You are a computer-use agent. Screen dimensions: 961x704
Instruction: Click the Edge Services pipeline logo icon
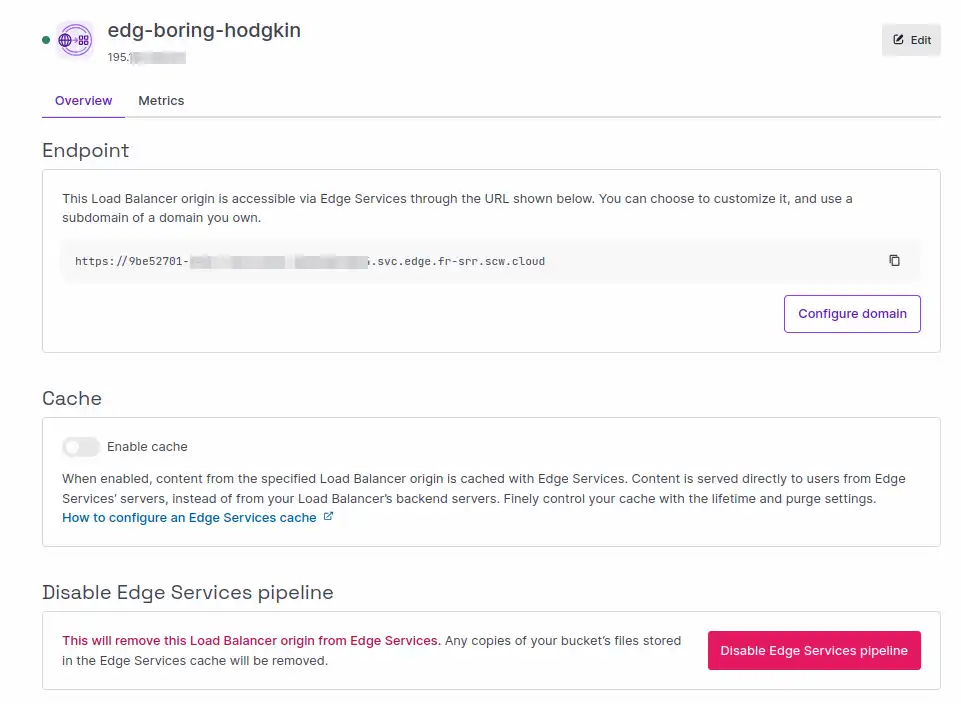tap(75, 40)
